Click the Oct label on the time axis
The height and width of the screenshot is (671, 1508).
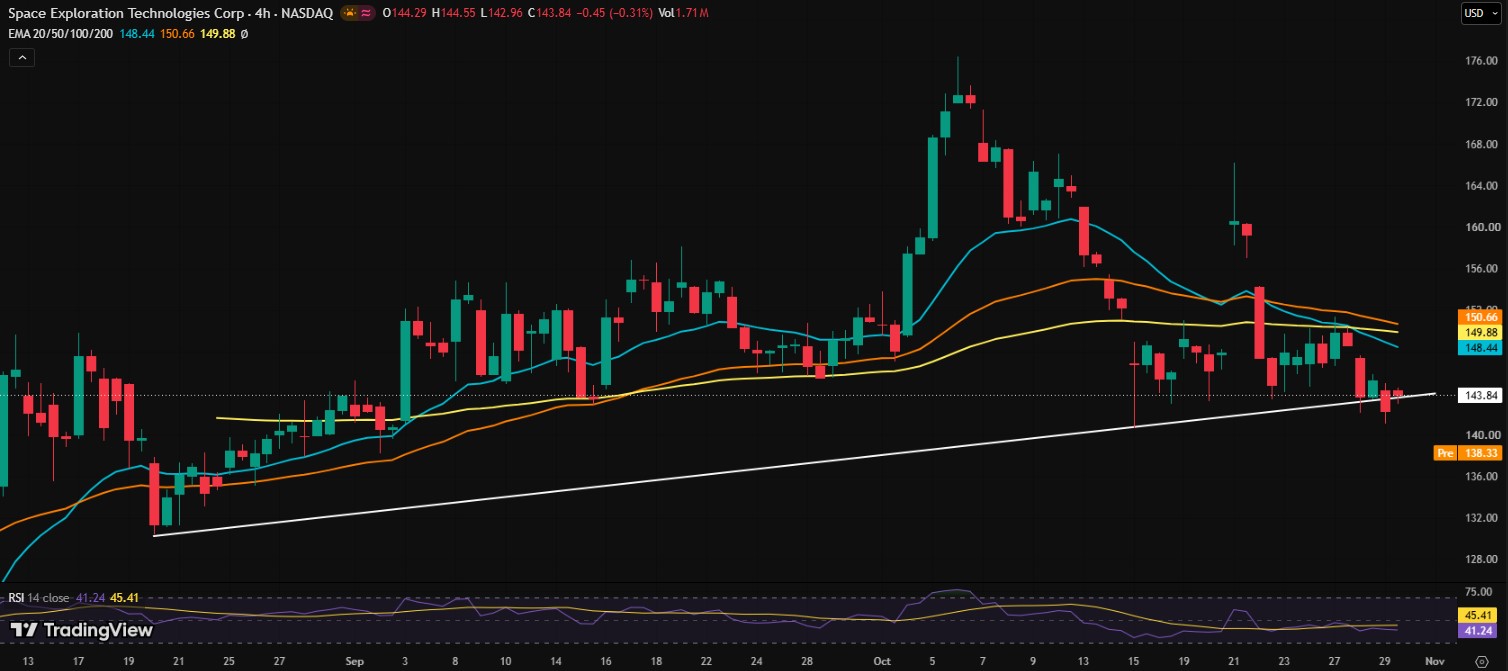click(x=881, y=661)
